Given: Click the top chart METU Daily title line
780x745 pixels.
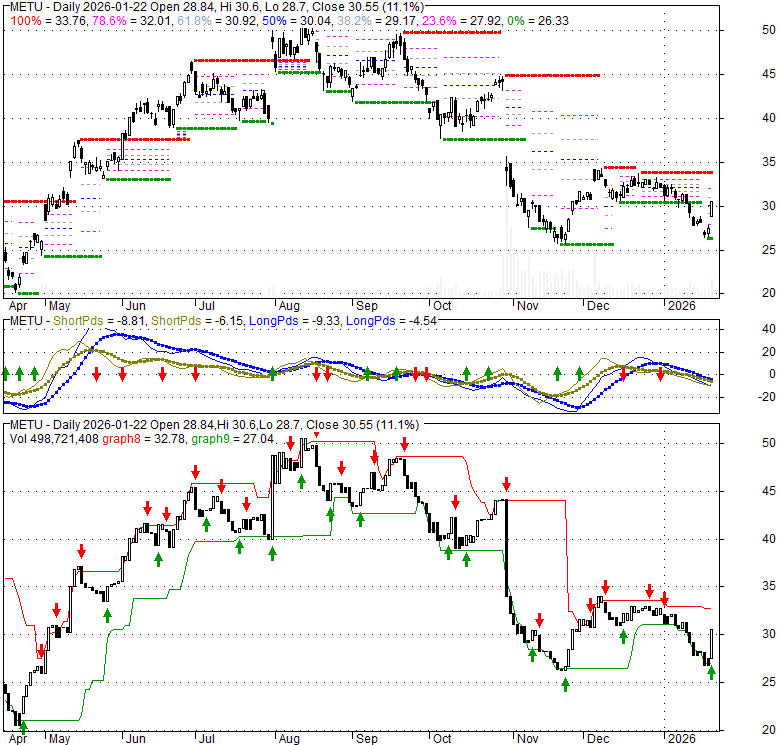Looking at the screenshot, I should coord(217,7).
